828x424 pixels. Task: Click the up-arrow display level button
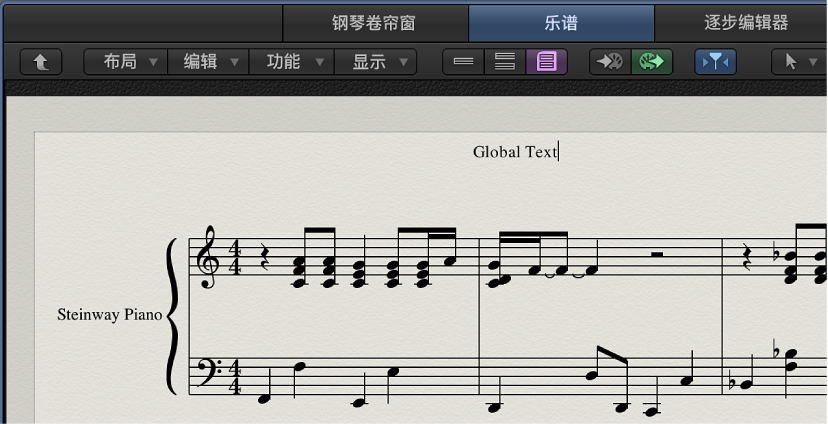pyautogui.click(x=41, y=62)
